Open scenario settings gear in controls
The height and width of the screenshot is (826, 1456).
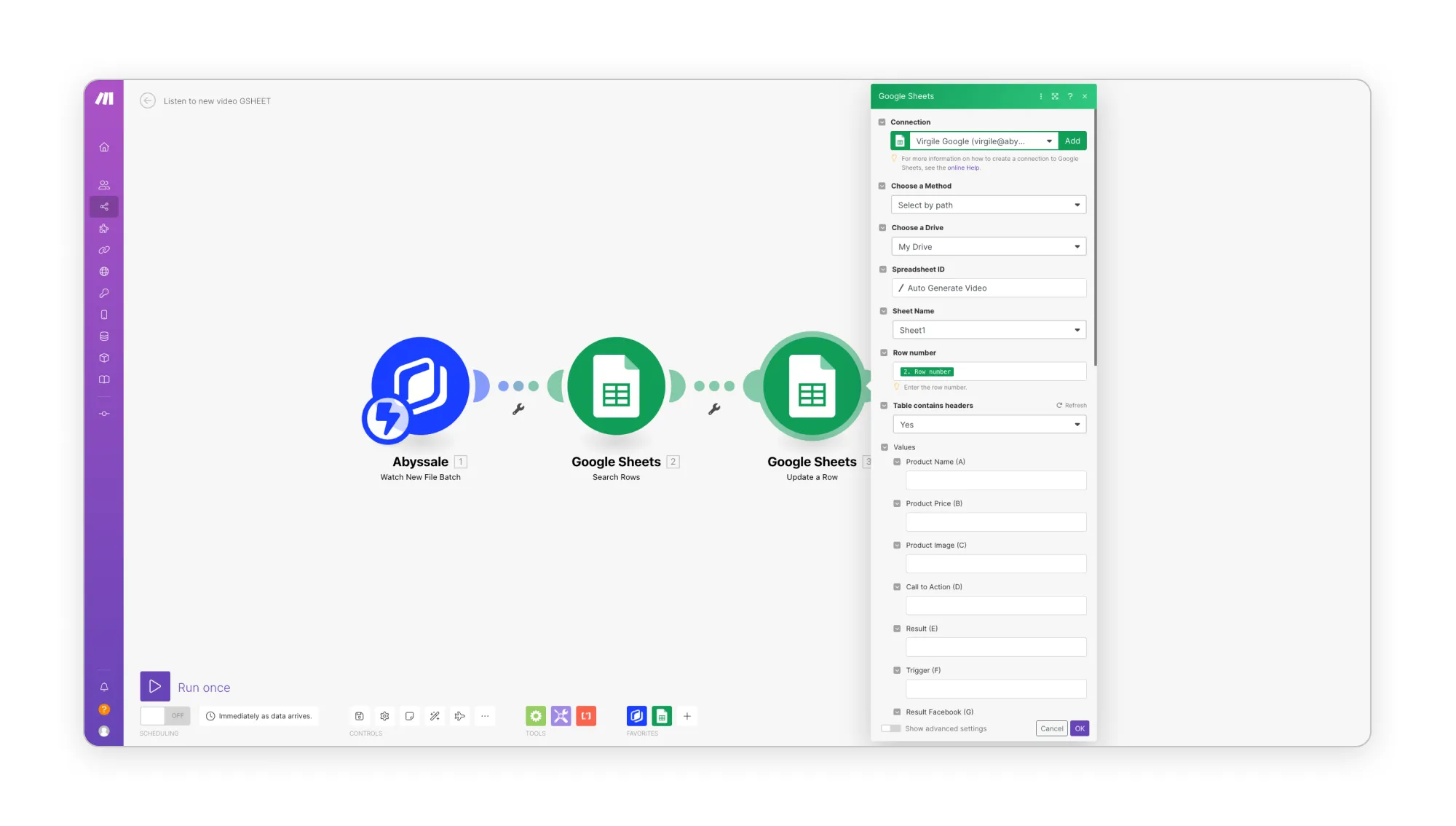pyautogui.click(x=384, y=716)
